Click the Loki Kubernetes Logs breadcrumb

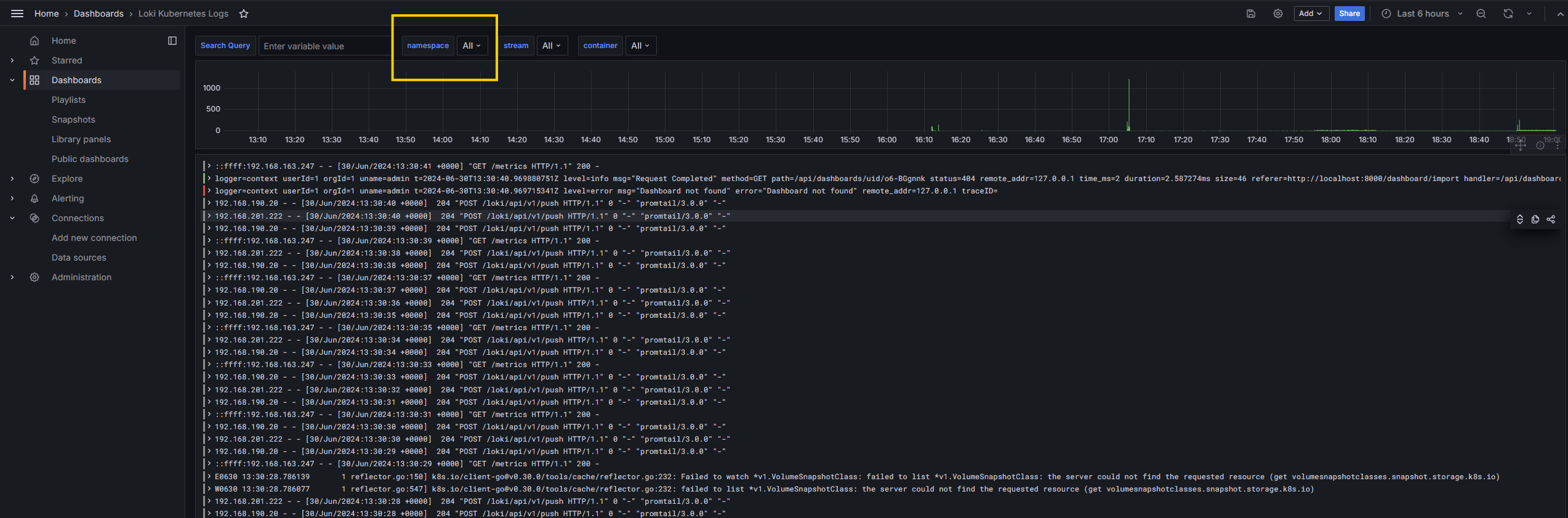183,14
